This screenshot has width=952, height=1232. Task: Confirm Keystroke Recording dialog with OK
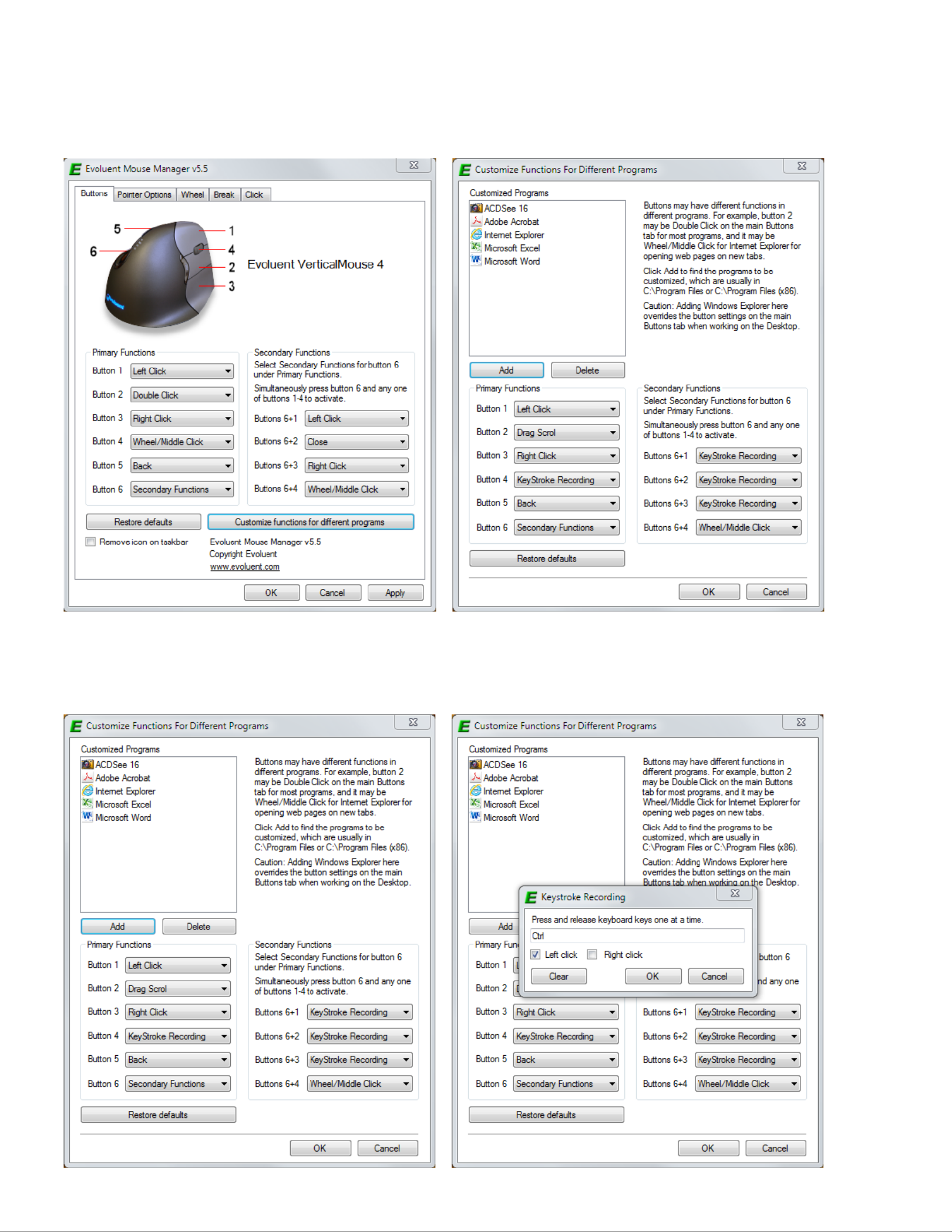pyautogui.click(x=653, y=976)
